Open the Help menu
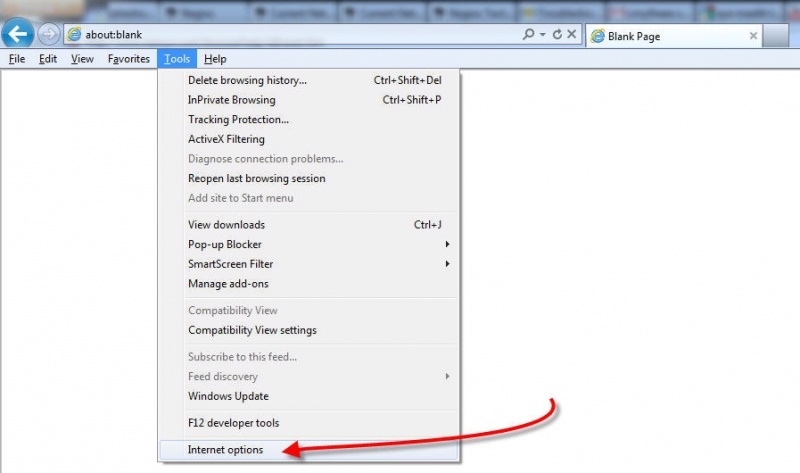Viewport: 800px width, 473px height. (215, 59)
